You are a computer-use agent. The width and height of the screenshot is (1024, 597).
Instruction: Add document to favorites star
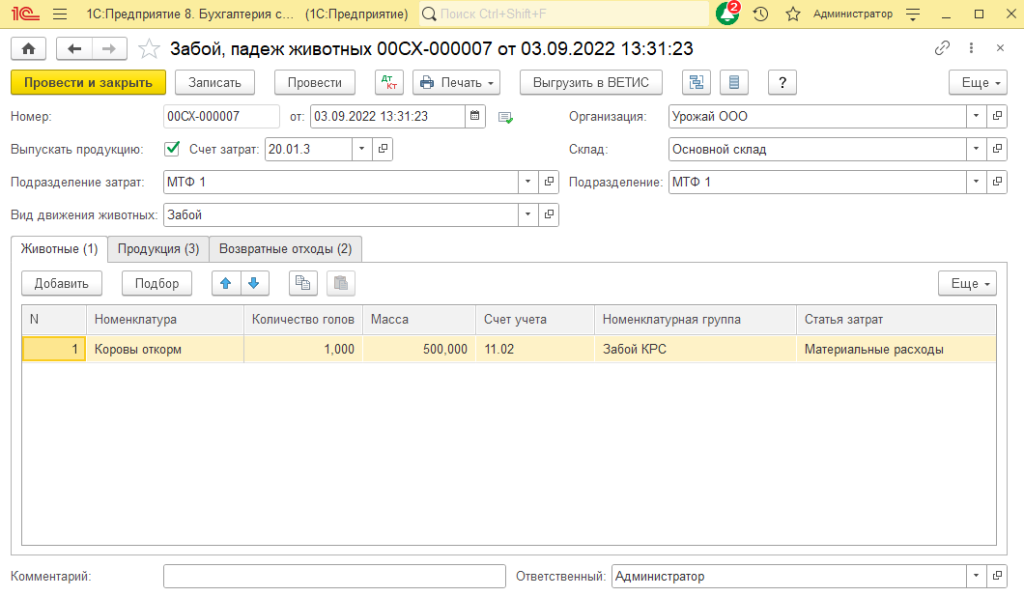[148, 49]
